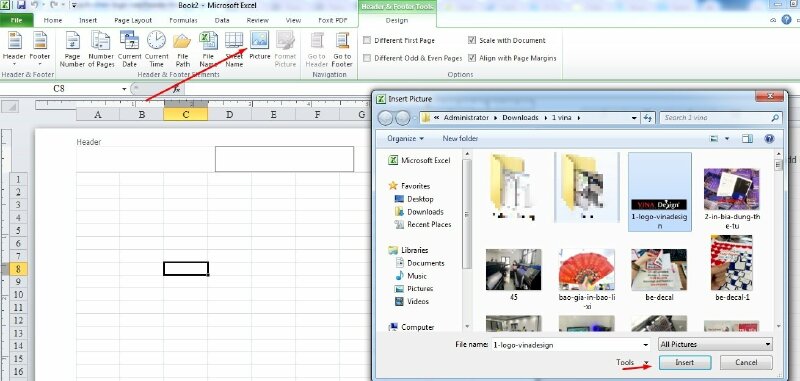This screenshot has width=800, height=381.
Task: Open the Design tab under Header & Footer Tools
Action: pos(397,20)
